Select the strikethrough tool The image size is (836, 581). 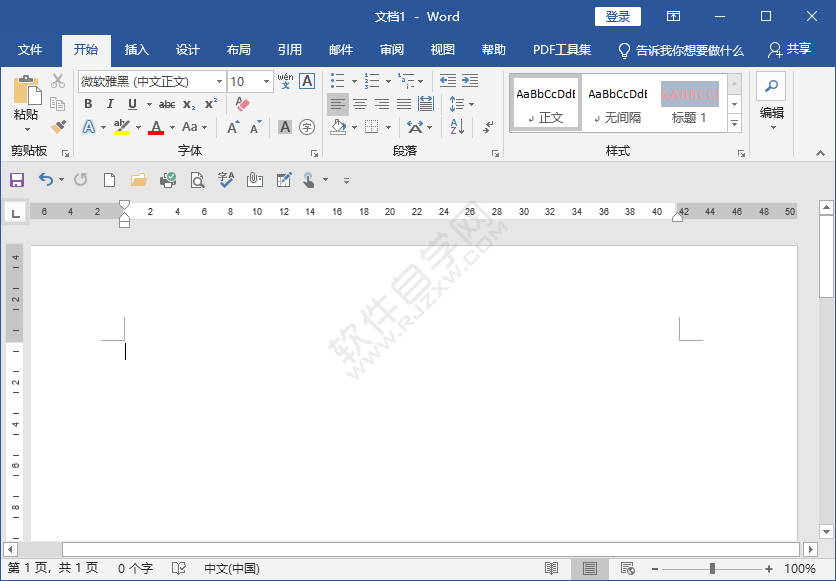pyautogui.click(x=166, y=103)
